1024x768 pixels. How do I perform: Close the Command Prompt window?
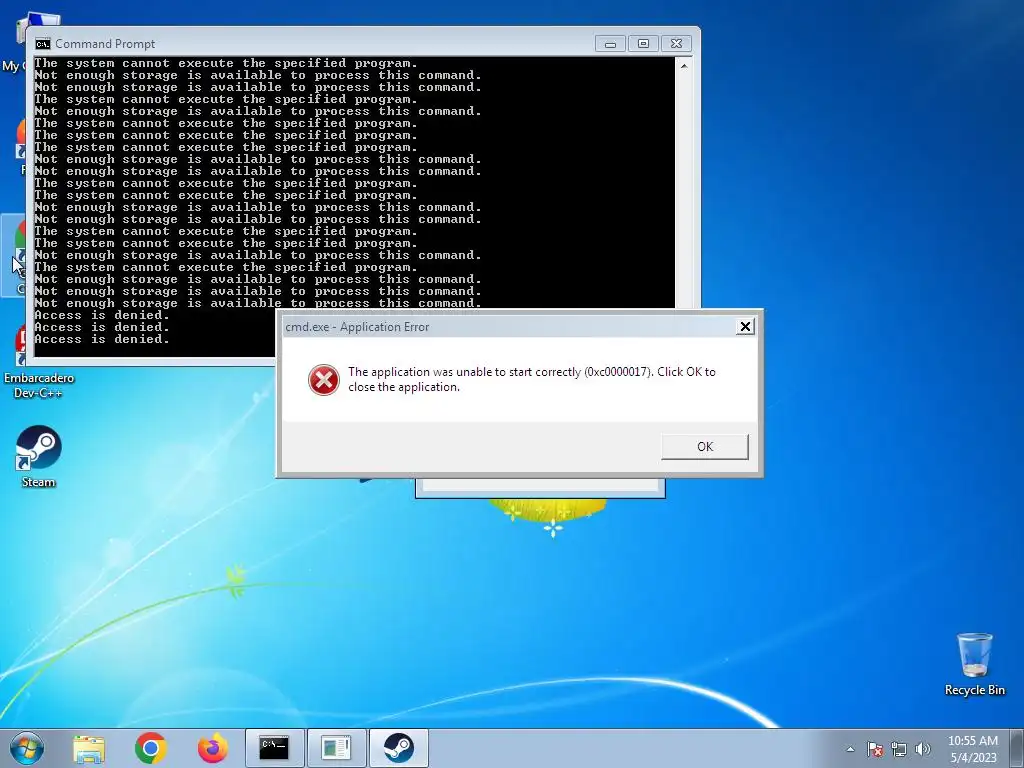pyautogui.click(x=677, y=44)
